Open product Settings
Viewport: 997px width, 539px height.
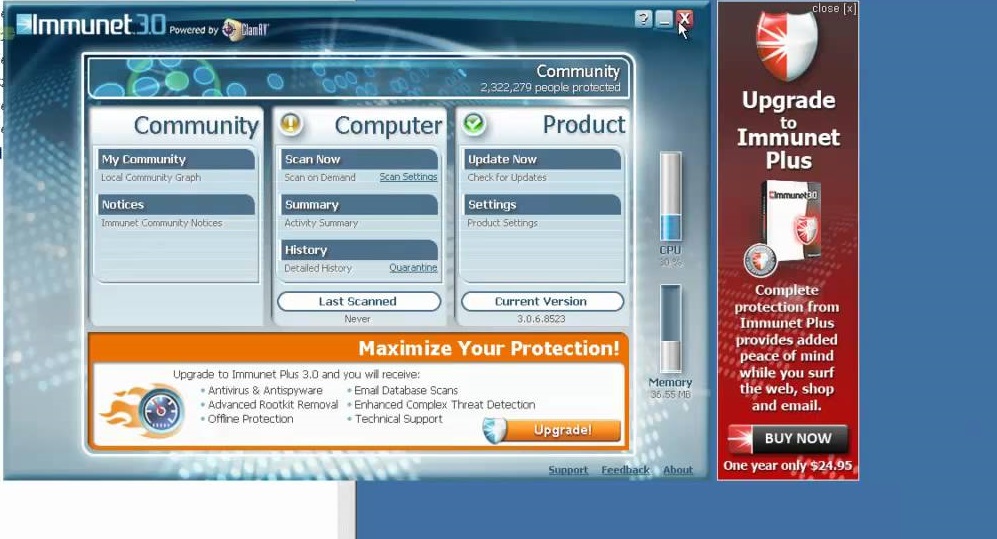[x=542, y=205]
